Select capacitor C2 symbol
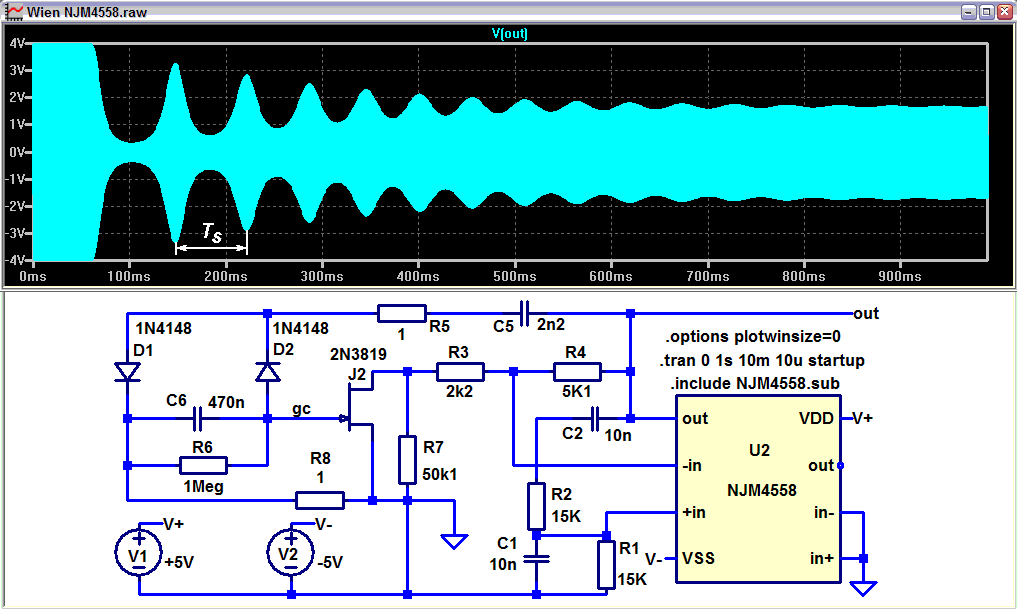The image size is (1017, 611). (x=595, y=419)
